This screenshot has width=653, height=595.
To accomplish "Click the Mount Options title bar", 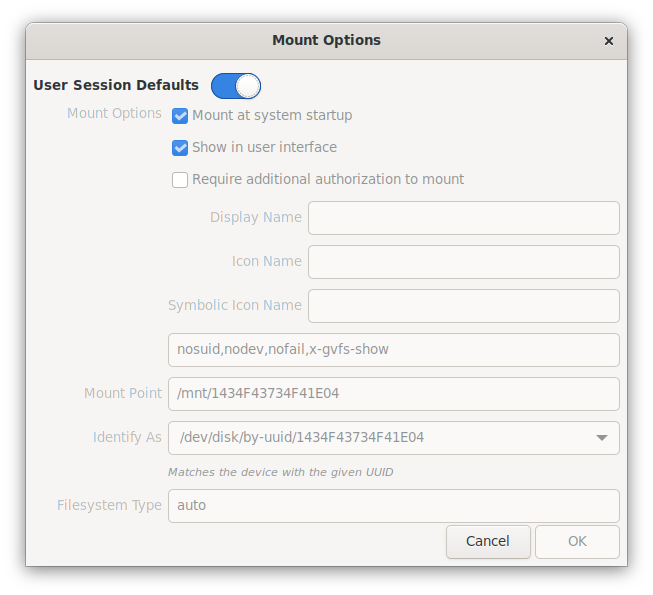I will 326,40.
